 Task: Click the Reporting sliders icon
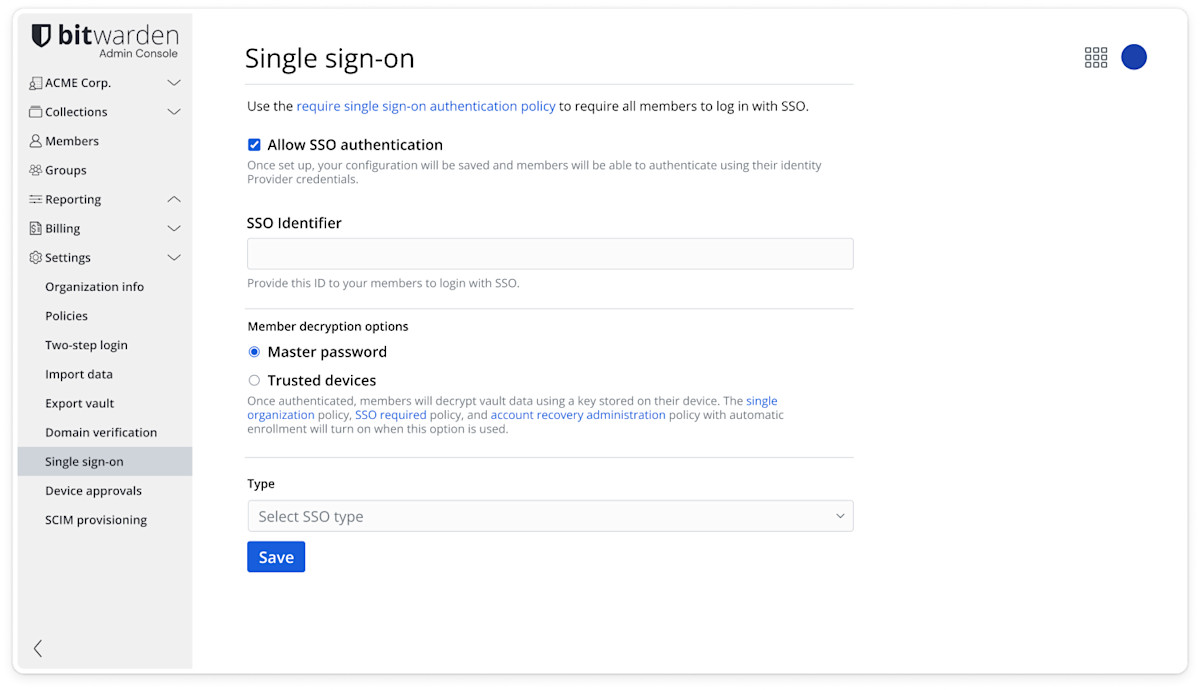(36, 199)
